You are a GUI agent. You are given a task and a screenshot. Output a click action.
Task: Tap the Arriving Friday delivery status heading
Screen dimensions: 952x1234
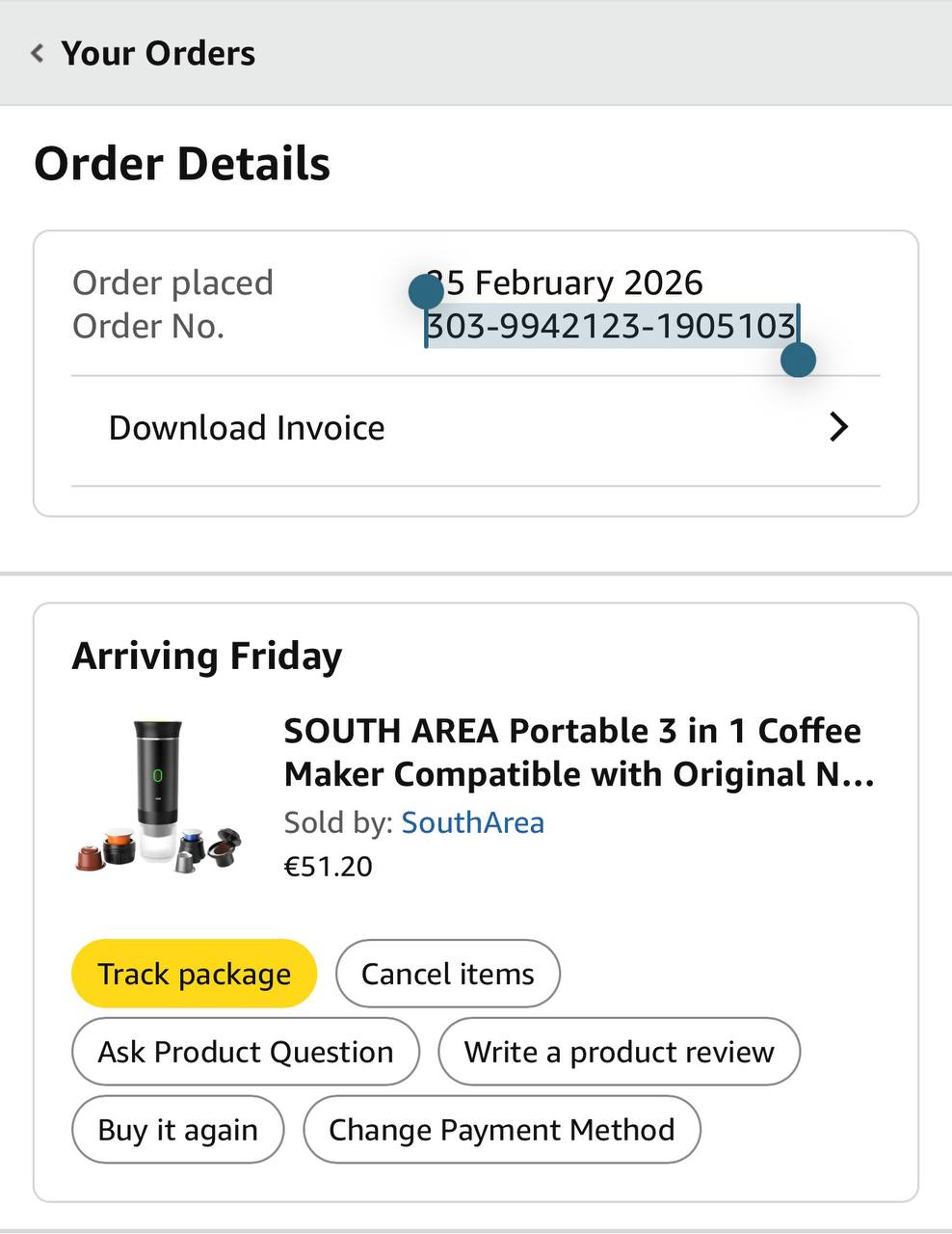tap(207, 657)
